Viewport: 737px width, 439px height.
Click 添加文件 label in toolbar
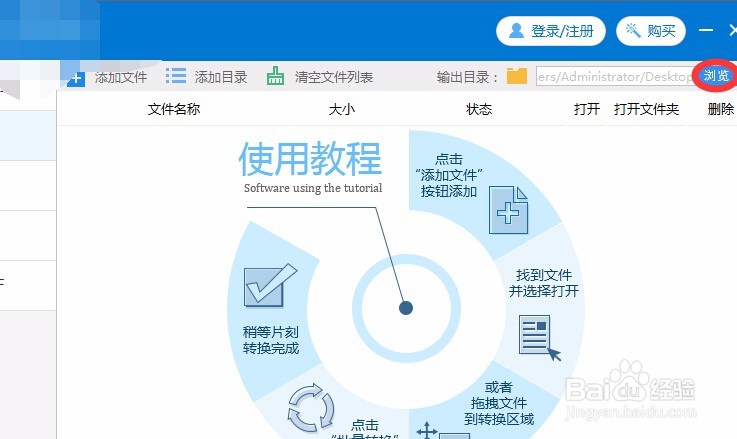121,77
